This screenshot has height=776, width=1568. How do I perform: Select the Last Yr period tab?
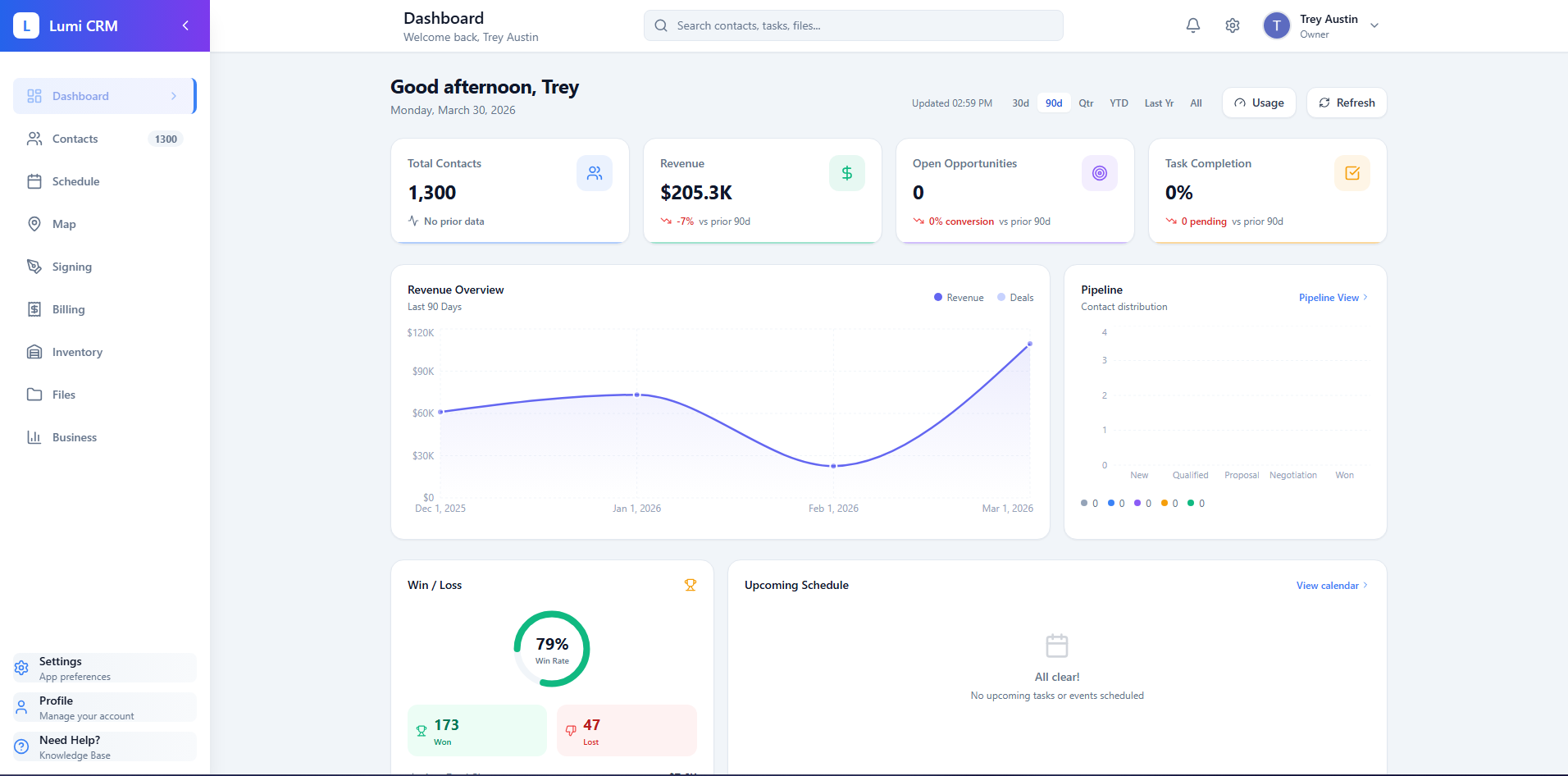click(x=1159, y=103)
